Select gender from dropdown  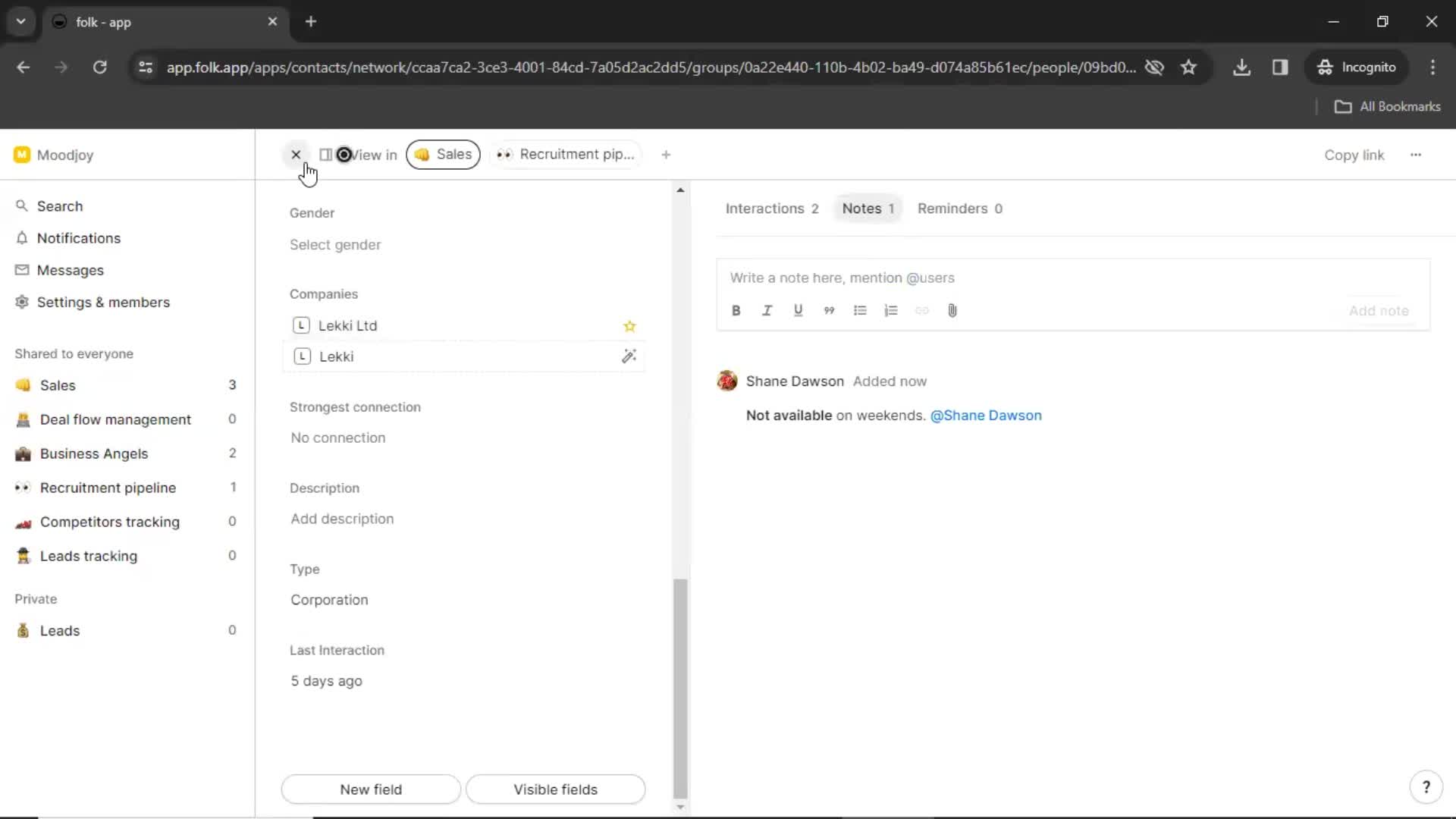click(x=335, y=244)
